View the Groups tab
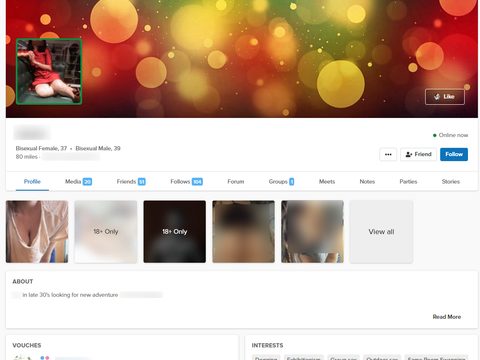The image size is (480, 360). [281, 182]
